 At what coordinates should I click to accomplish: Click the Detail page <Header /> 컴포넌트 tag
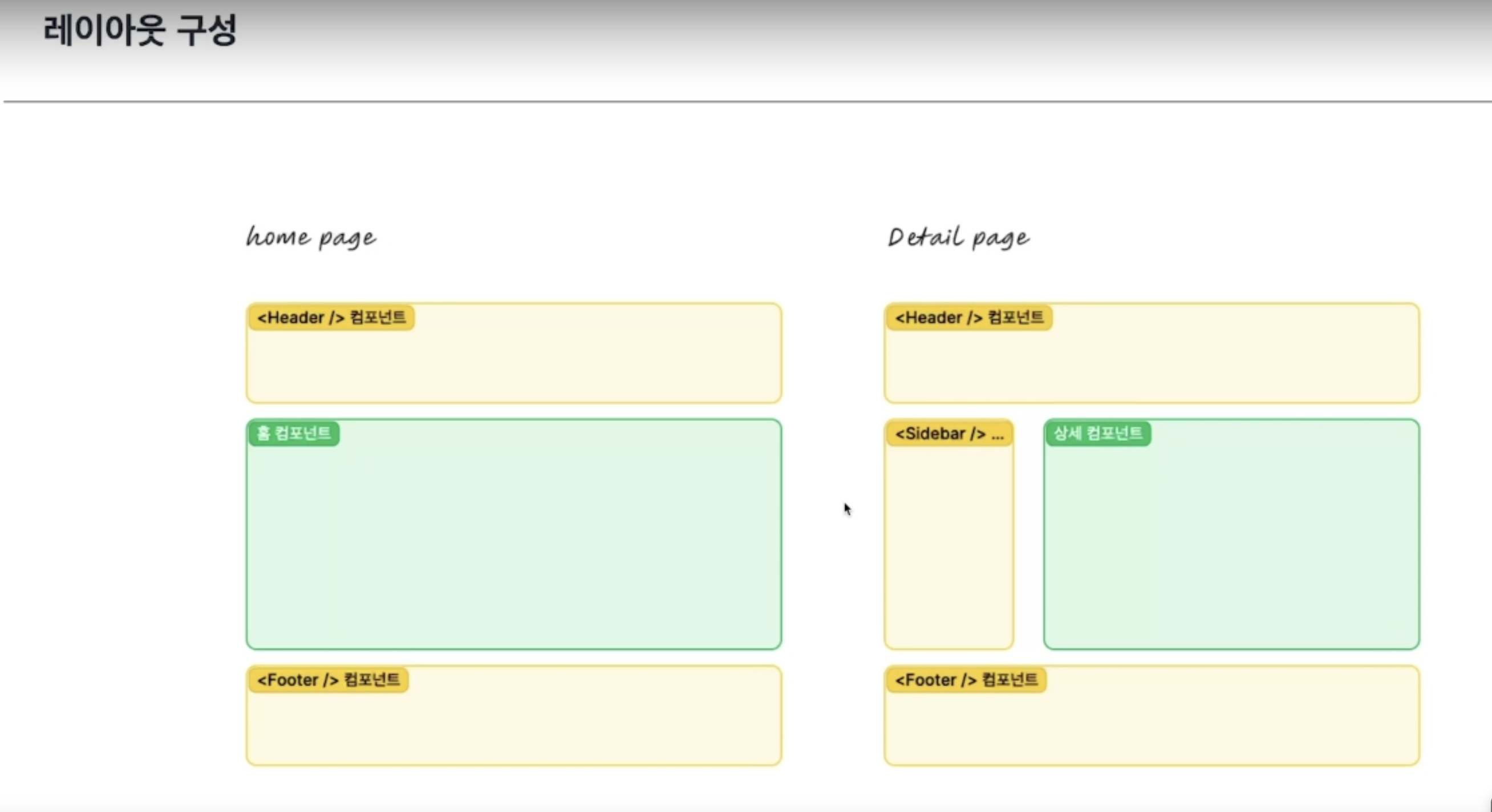969,318
